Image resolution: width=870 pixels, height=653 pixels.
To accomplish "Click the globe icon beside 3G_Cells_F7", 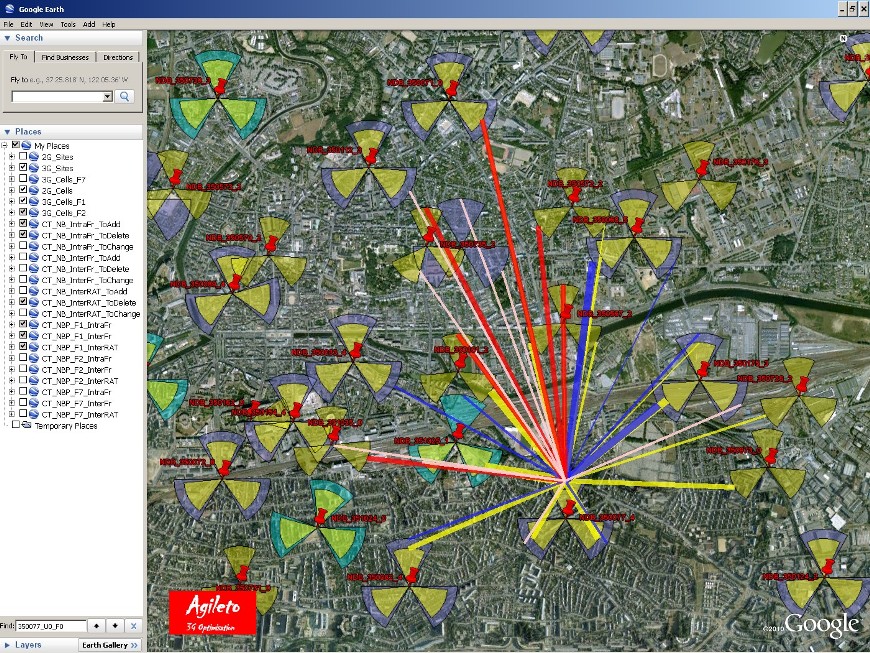I will coord(35,179).
